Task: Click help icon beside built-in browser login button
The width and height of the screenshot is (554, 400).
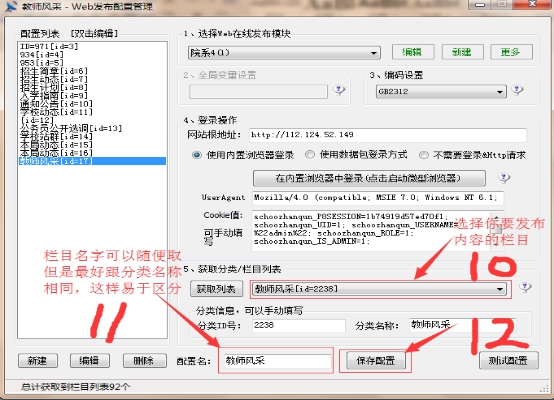Action: click(504, 178)
